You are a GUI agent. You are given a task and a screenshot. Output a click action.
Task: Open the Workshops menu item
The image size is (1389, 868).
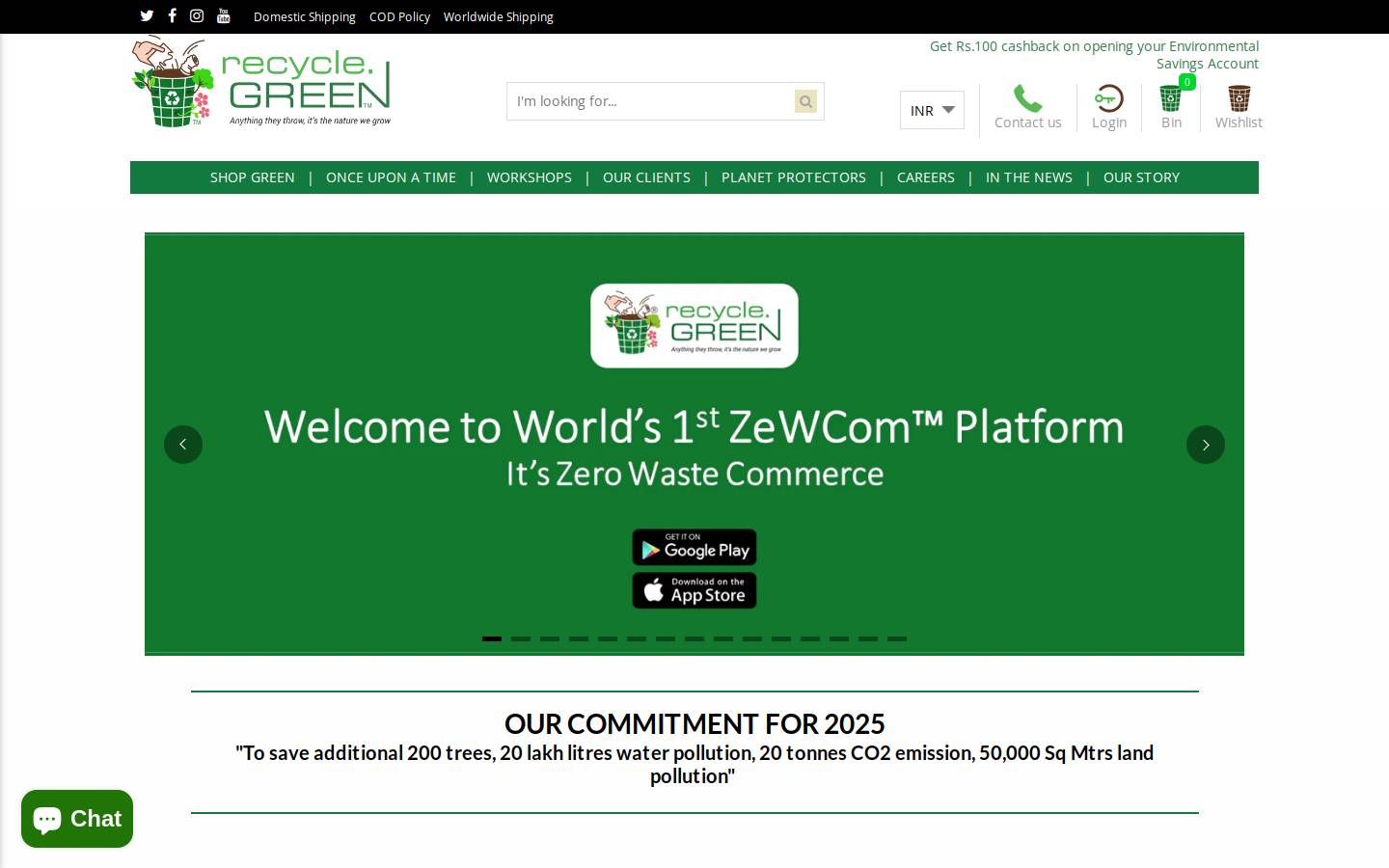(530, 177)
